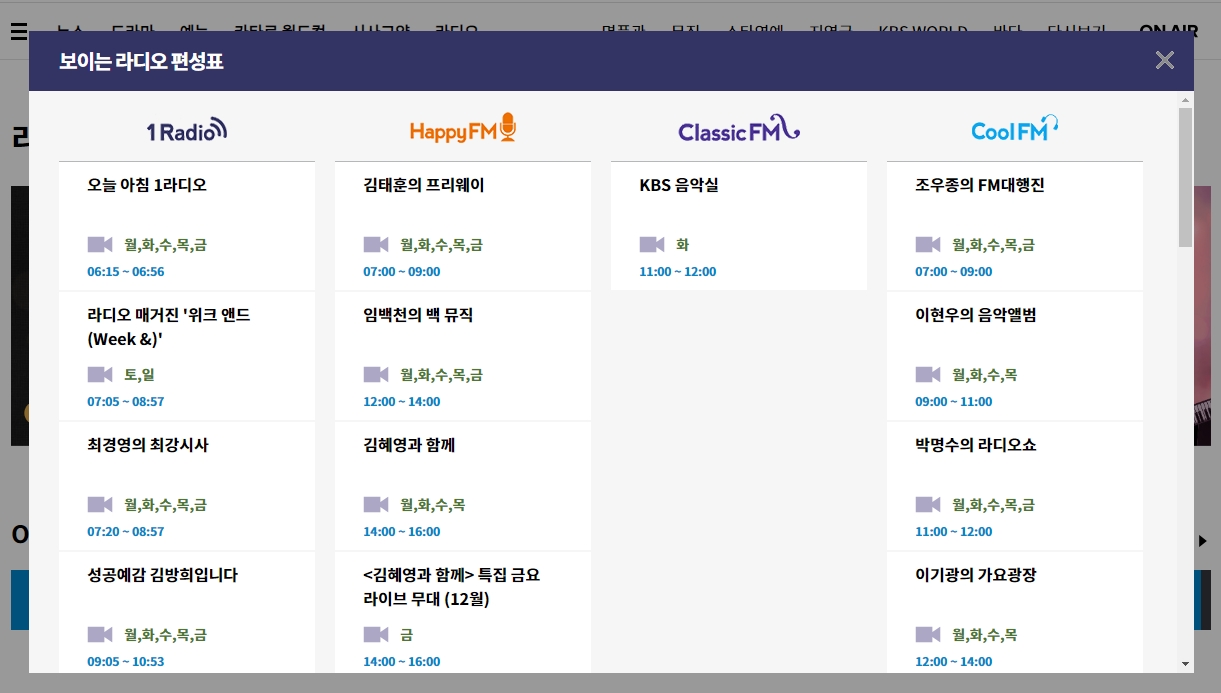The image size is (1221, 693).
Task: Open KBS 음악실 program
Action: tap(679, 185)
